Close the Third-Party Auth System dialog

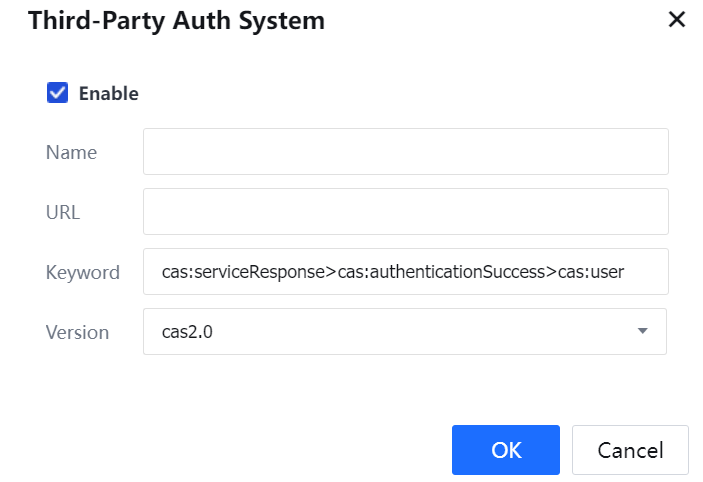(677, 20)
